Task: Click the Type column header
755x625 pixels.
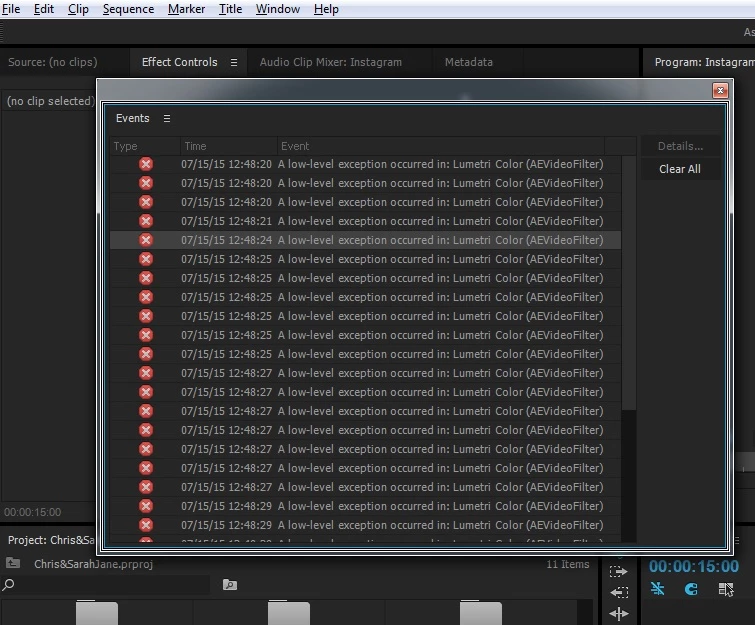Action: coord(145,146)
